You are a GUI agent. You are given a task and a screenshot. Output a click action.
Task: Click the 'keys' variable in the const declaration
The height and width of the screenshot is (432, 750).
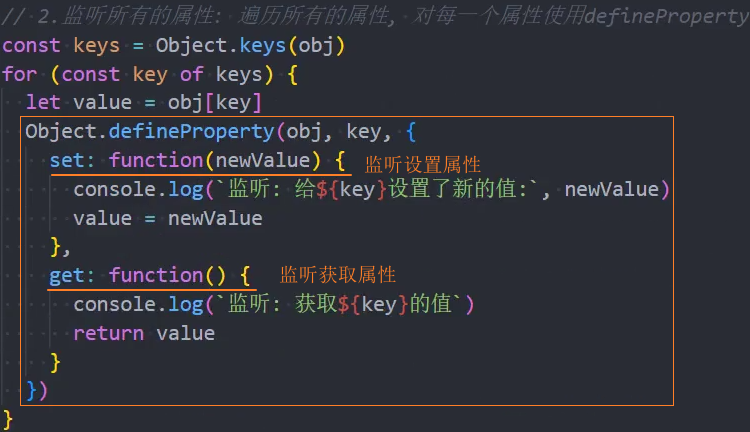pyautogui.click(x=96, y=46)
